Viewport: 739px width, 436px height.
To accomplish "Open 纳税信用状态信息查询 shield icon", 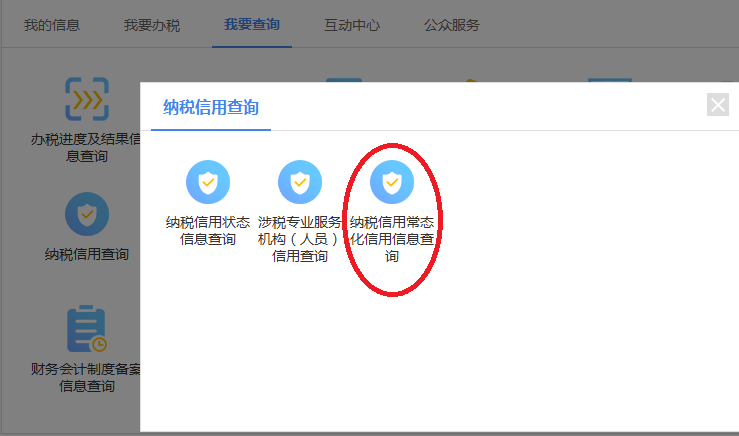I will pyautogui.click(x=208, y=182).
